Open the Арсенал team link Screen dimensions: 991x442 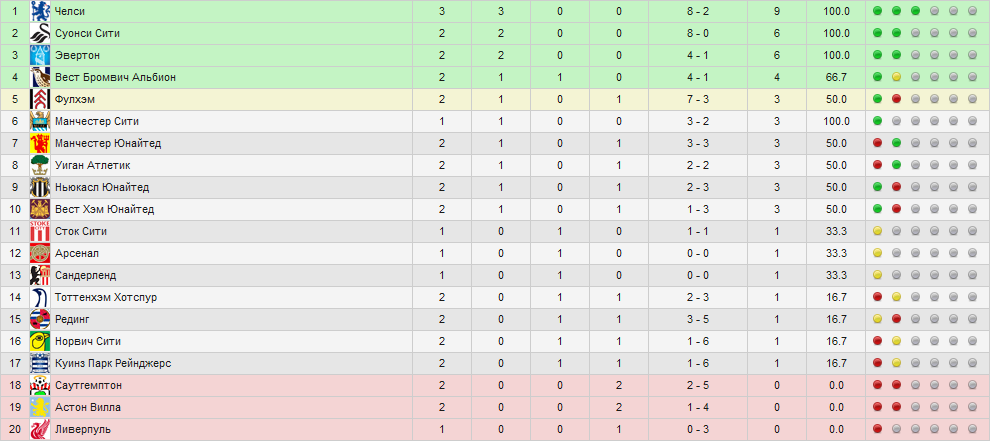pos(77,254)
